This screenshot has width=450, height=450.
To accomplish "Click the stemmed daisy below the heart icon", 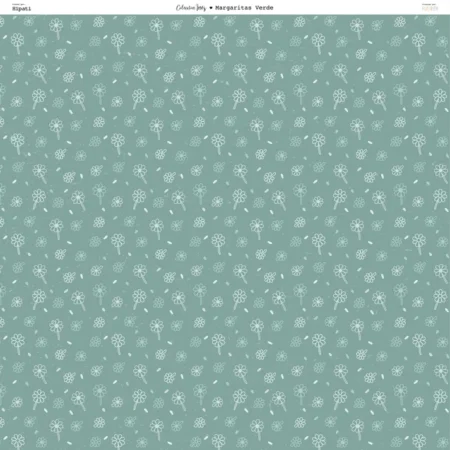I will click(218, 43).
